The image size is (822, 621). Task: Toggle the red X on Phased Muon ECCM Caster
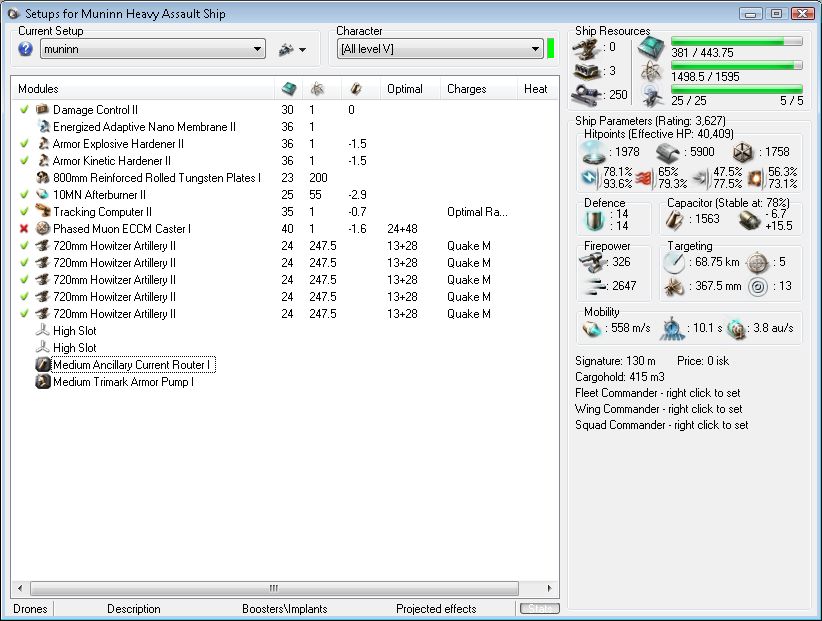(x=24, y=228)
